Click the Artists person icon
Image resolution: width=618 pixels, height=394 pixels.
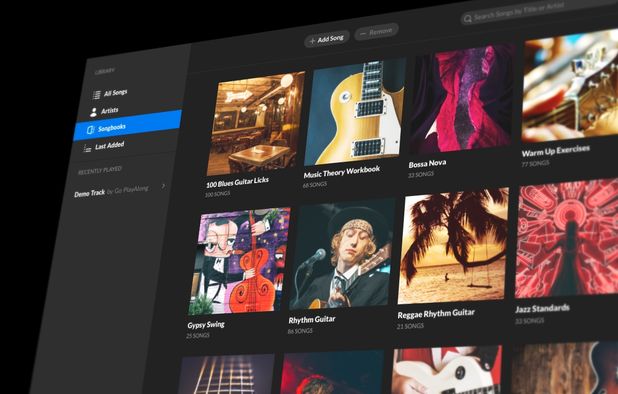click(x=93, y=112)
